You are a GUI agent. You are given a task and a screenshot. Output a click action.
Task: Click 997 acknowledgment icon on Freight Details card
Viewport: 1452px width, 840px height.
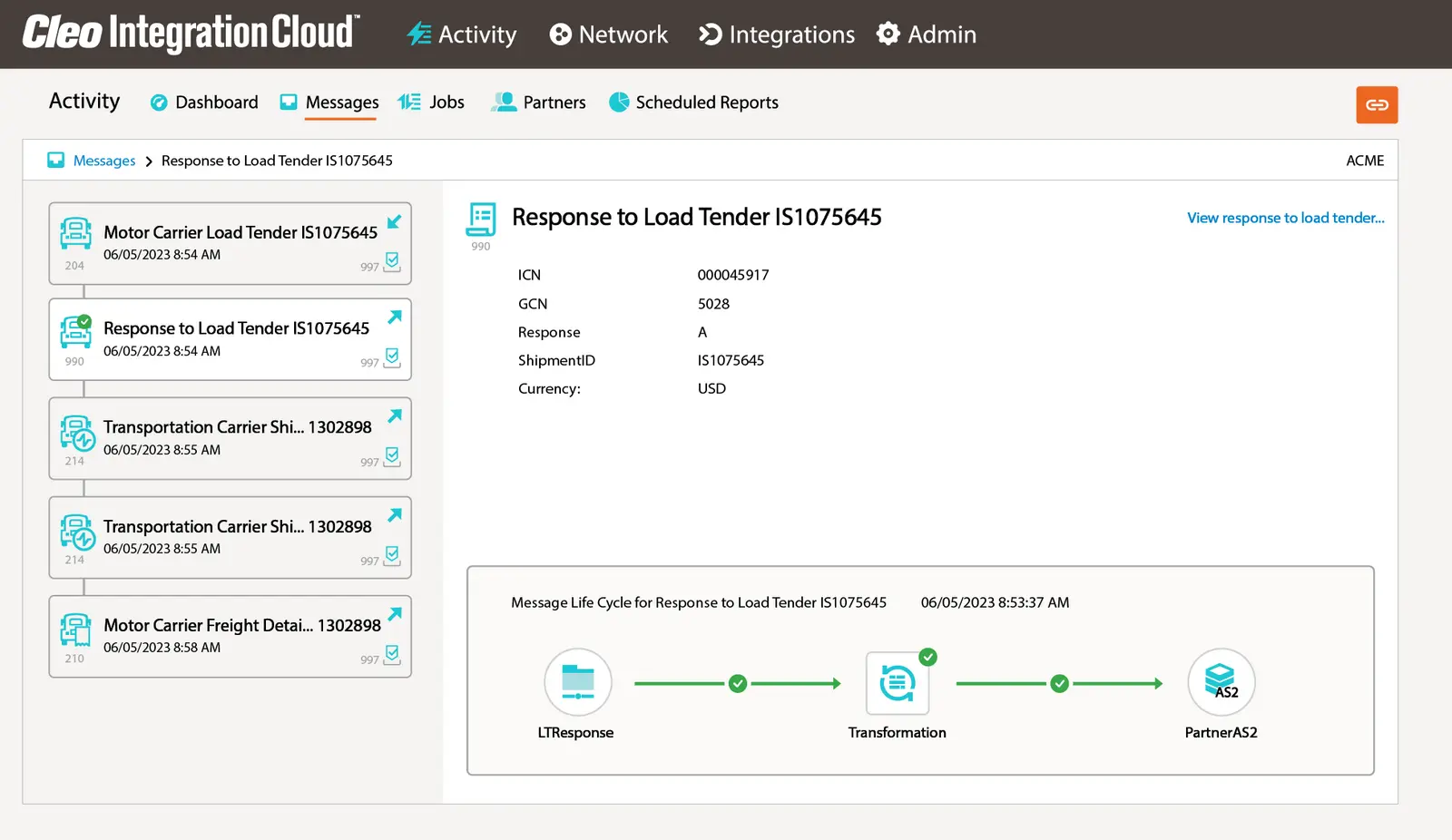(392, 654)
